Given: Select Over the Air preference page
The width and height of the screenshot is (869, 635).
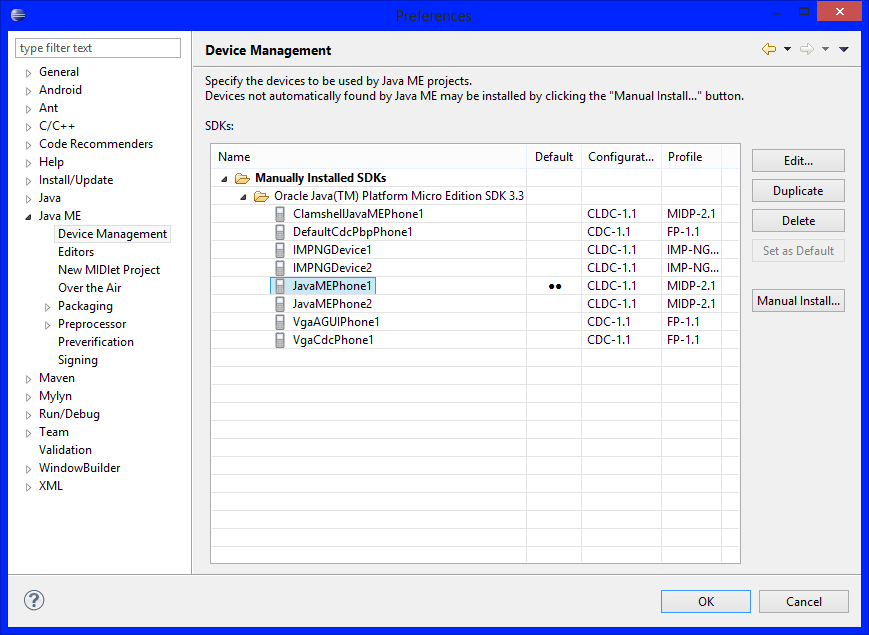Looking at the screenshot, I should point(89,288).
